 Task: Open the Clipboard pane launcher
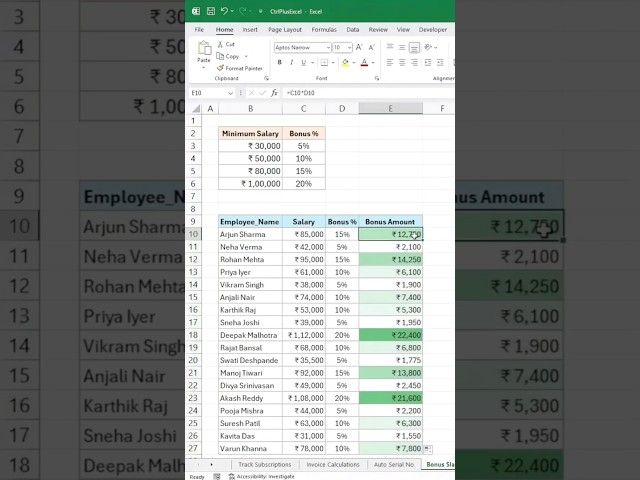click(x=266, y=78)
